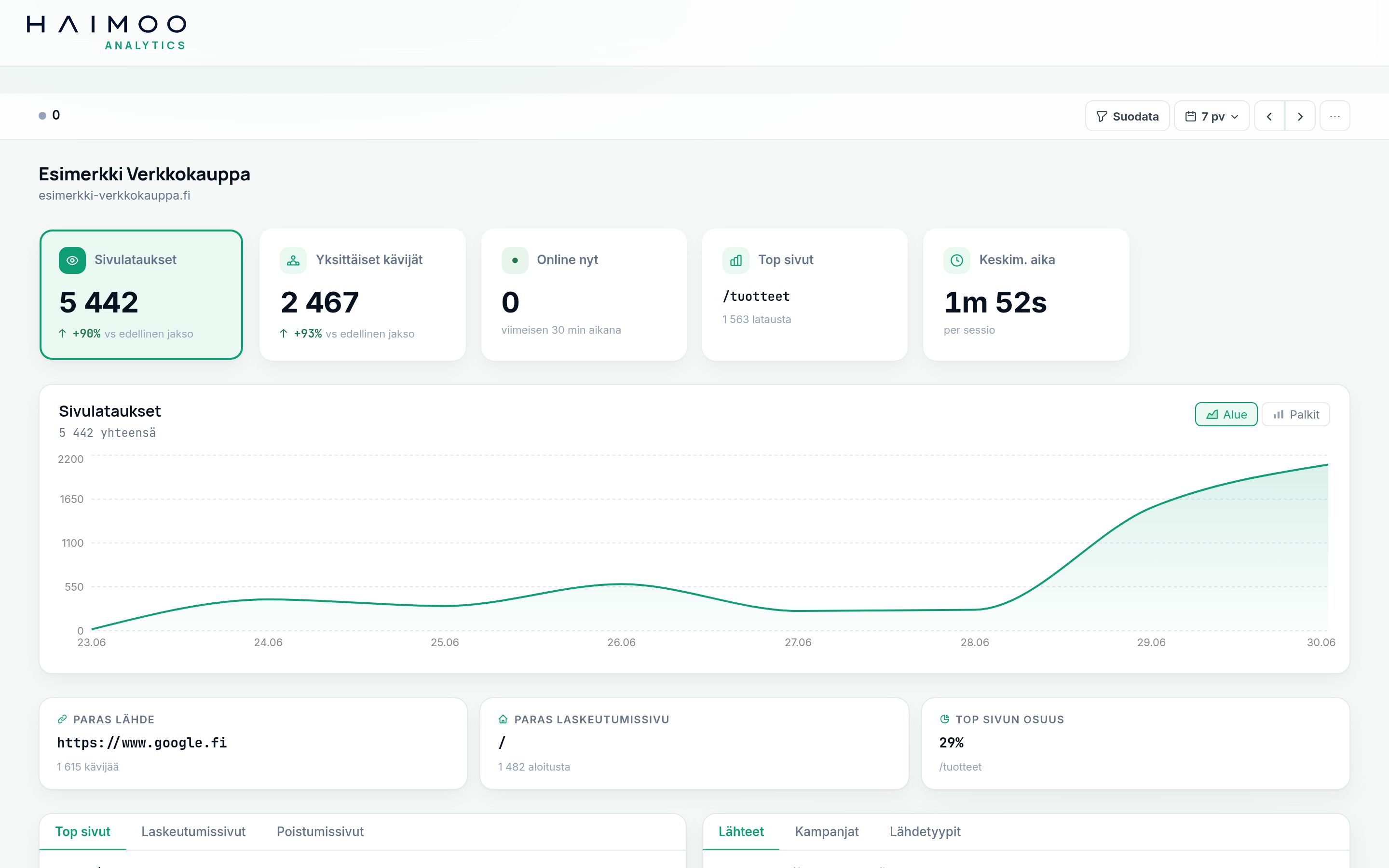Click the 1 563 latausta text
The height and width of the screenshot is (868, 1389).
pos(757,320)
